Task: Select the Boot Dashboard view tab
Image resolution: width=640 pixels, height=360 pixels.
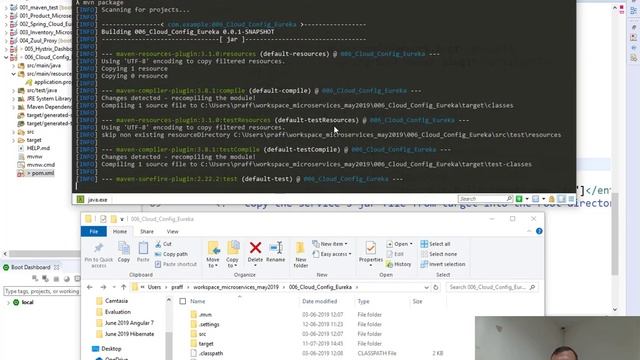Action: 31,267
